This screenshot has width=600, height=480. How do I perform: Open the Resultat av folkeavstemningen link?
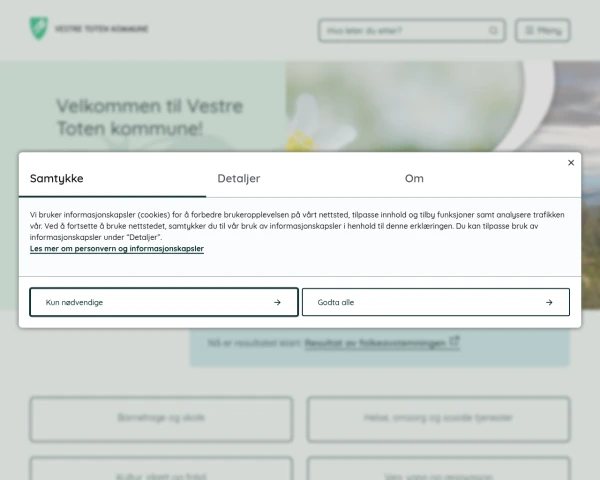coord(382,343)
